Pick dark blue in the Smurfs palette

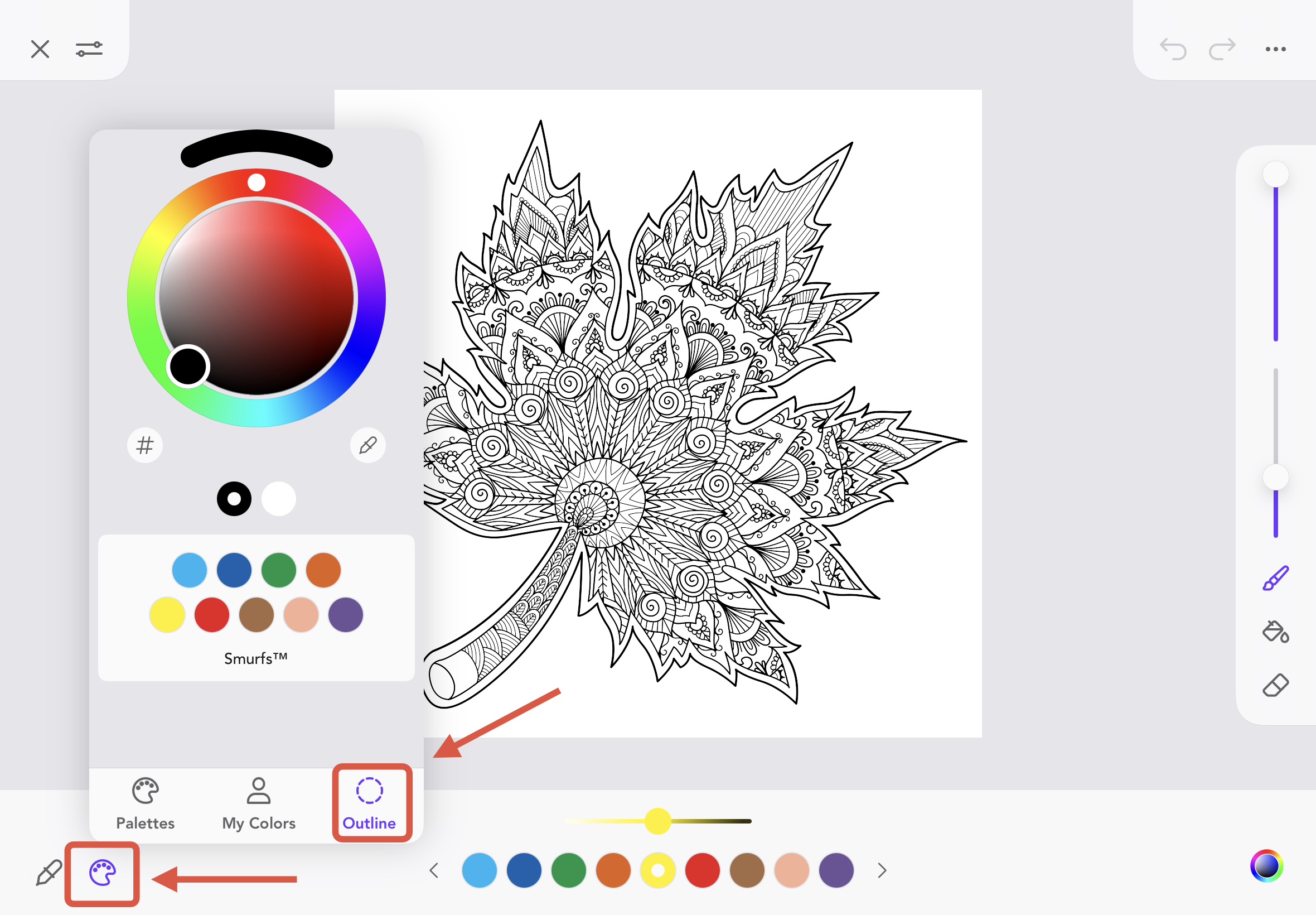click(234, 570)
